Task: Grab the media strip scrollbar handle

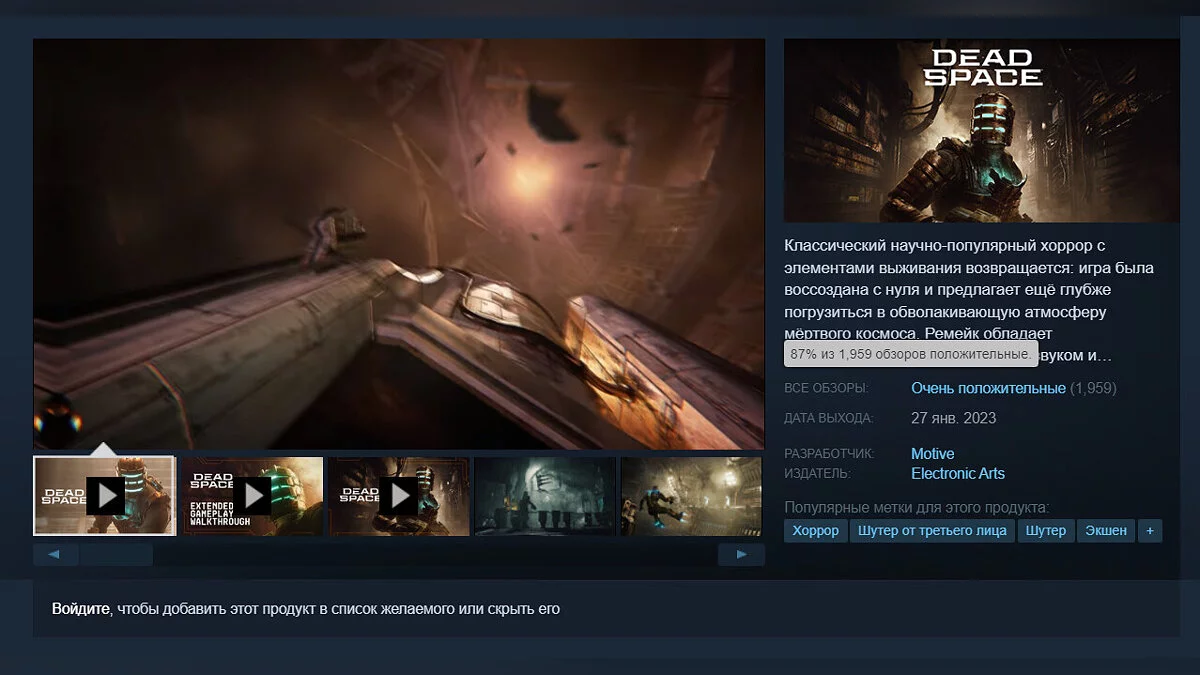Action: (116, 554)
